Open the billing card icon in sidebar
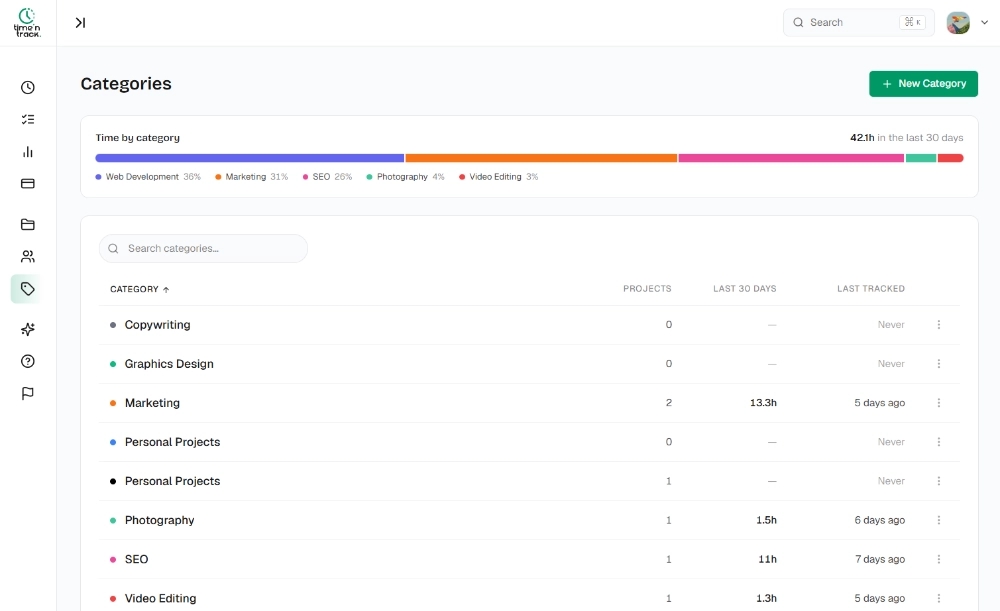The height and width of the screenshot is (611, 1000). [x=27, y=184]
